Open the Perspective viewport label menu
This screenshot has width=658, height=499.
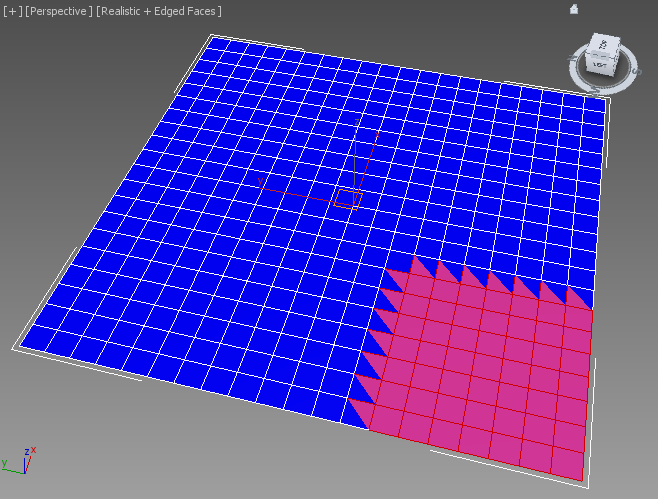pyautogui.click(x=59, y=11)
